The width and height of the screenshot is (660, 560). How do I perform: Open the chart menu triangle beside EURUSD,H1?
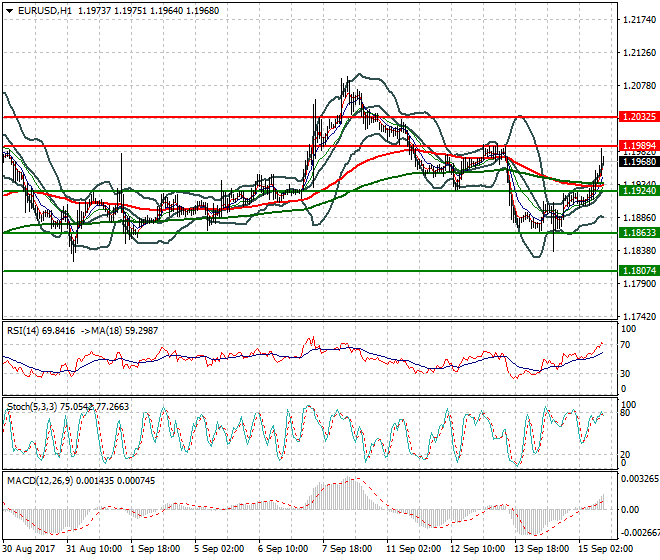pyautogui.click(x=9, y=11)
